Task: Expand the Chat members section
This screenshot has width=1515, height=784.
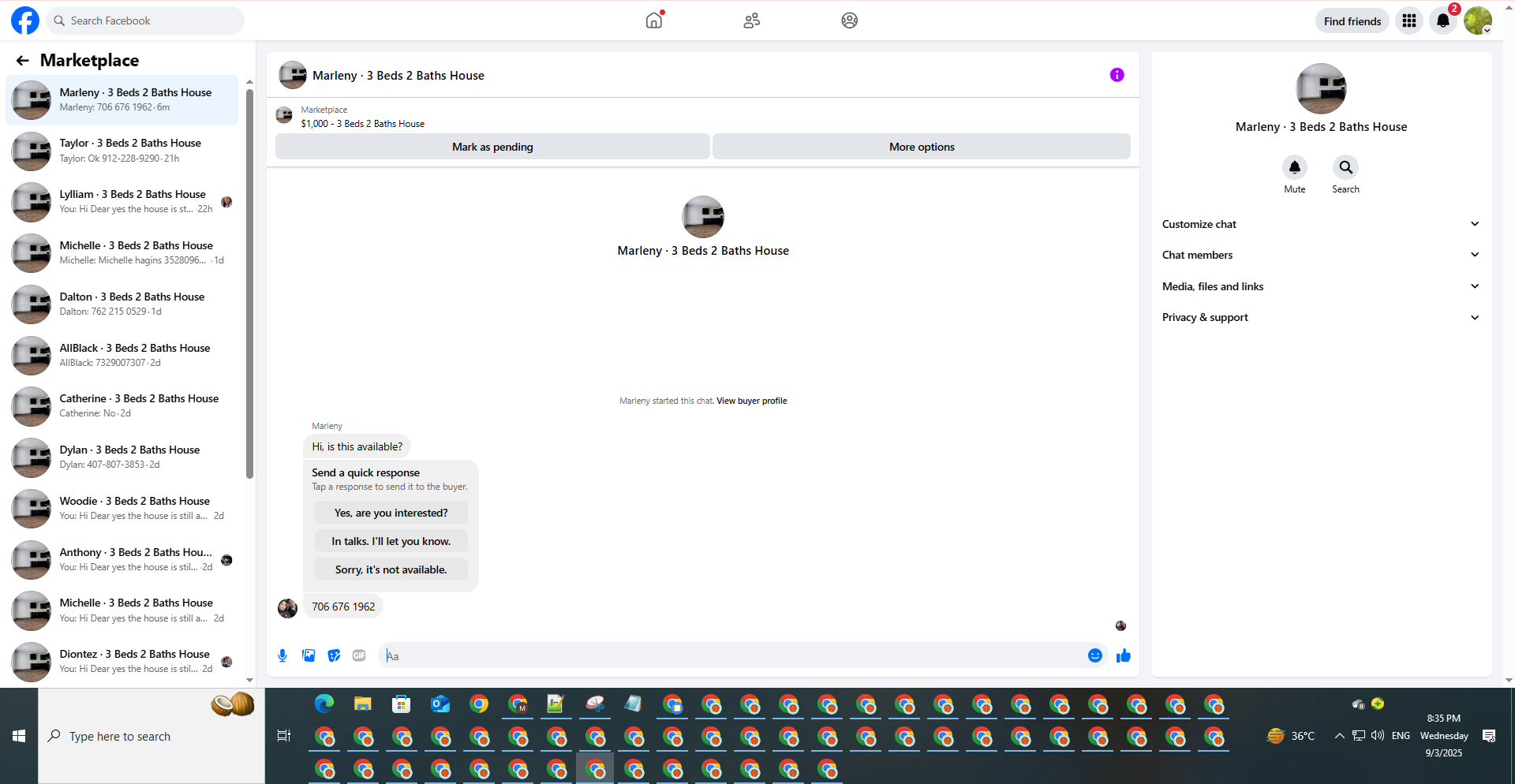Action: [x=1321, y=255]
